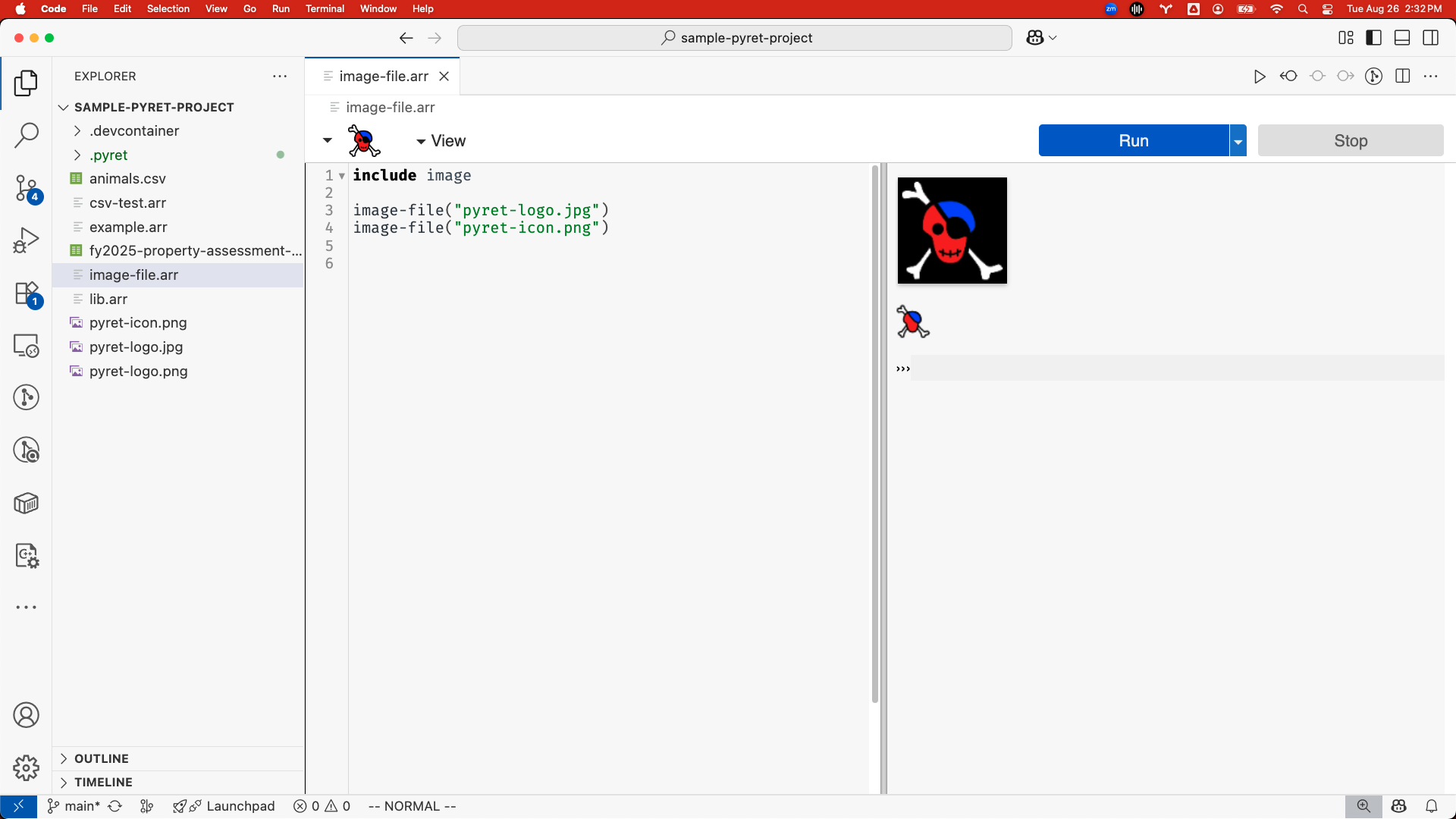Split the editor to the right
This screenshot has width=1456, height=819.
[1403, 76]
